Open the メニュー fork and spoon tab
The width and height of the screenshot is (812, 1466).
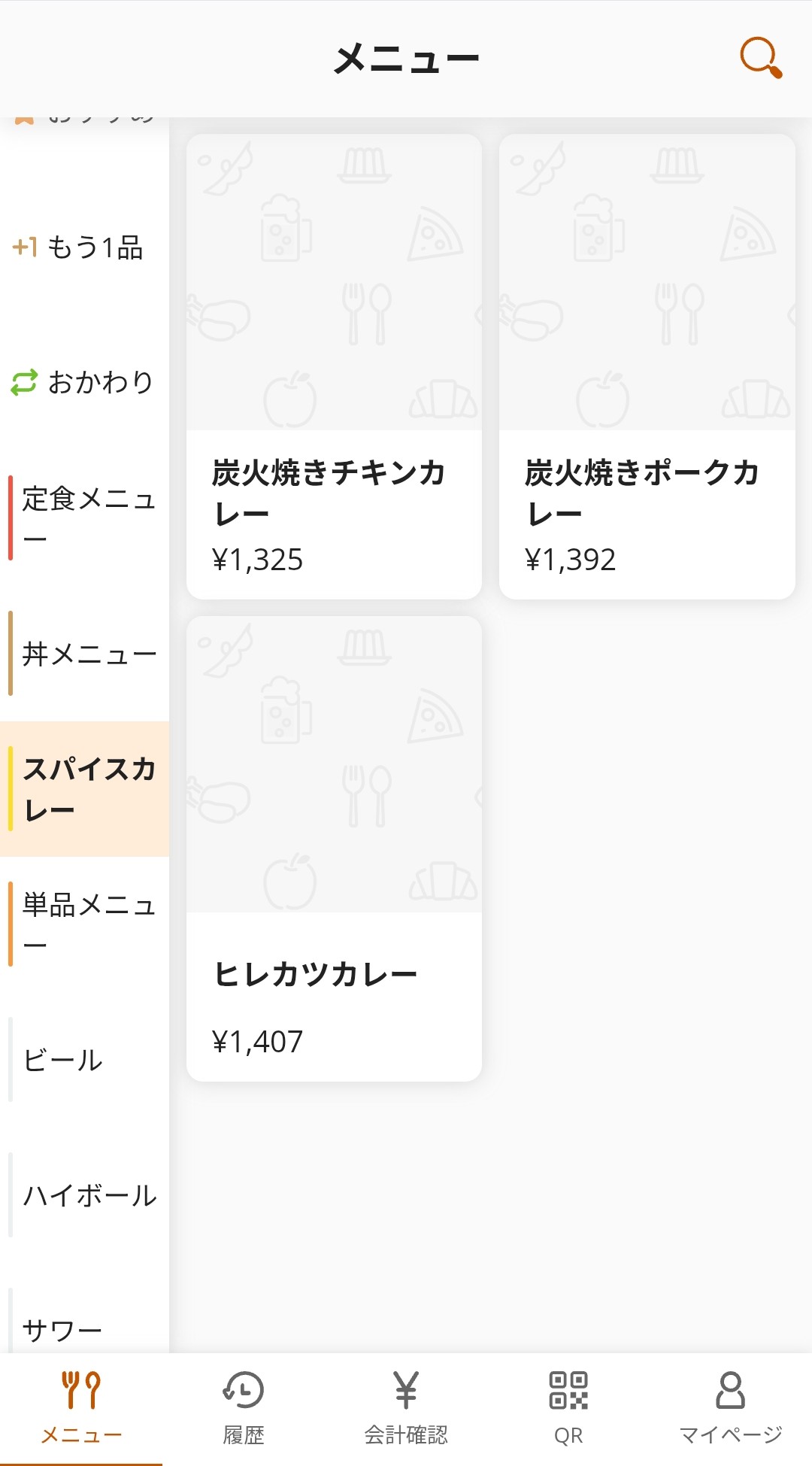click(x=81, y=1390)
